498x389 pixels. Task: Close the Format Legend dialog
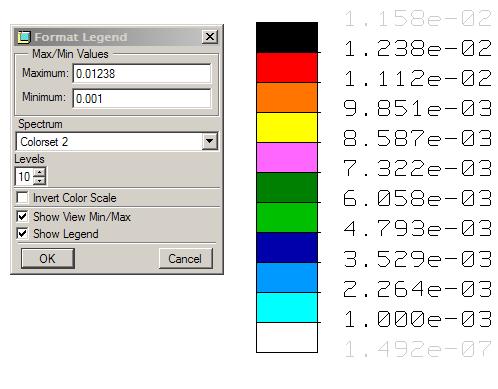tap(210, 37)
